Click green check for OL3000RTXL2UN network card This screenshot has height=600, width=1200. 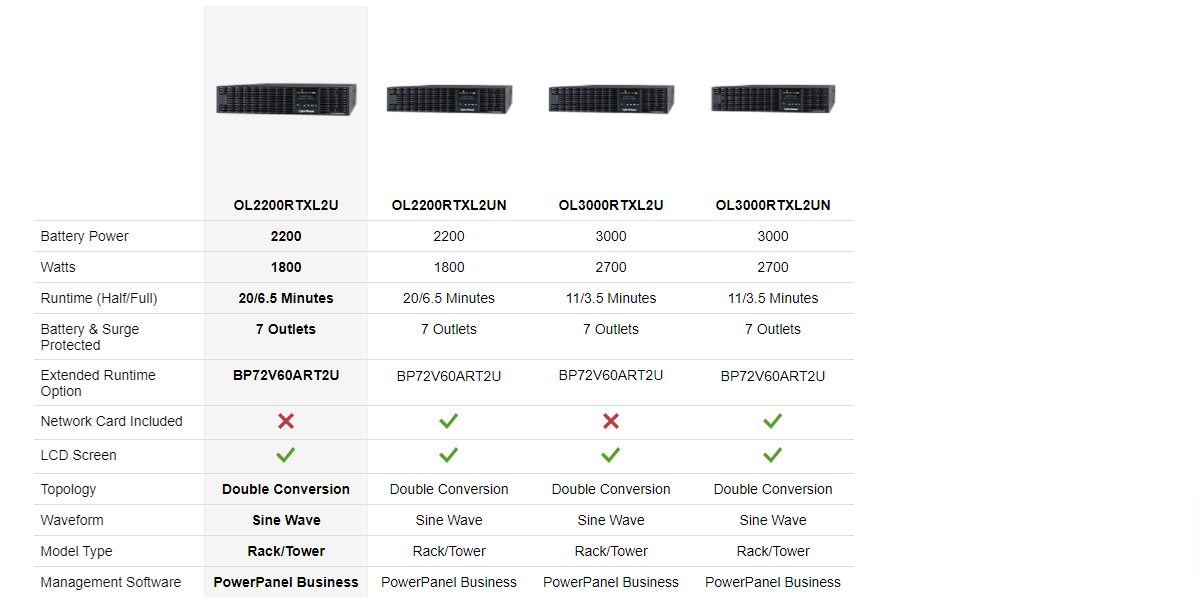[x=773, y=421]
